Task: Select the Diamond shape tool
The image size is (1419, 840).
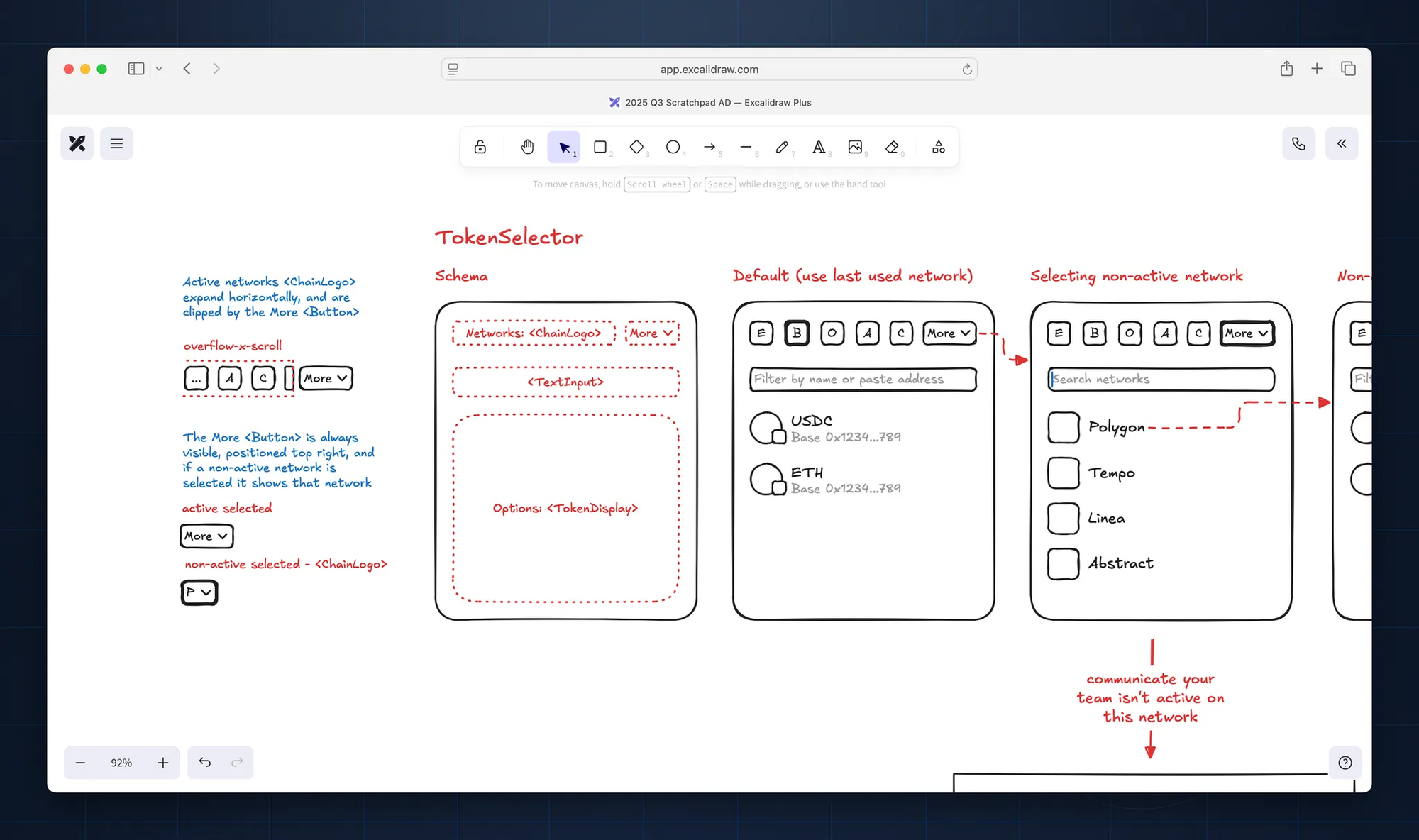Action: 636,147
